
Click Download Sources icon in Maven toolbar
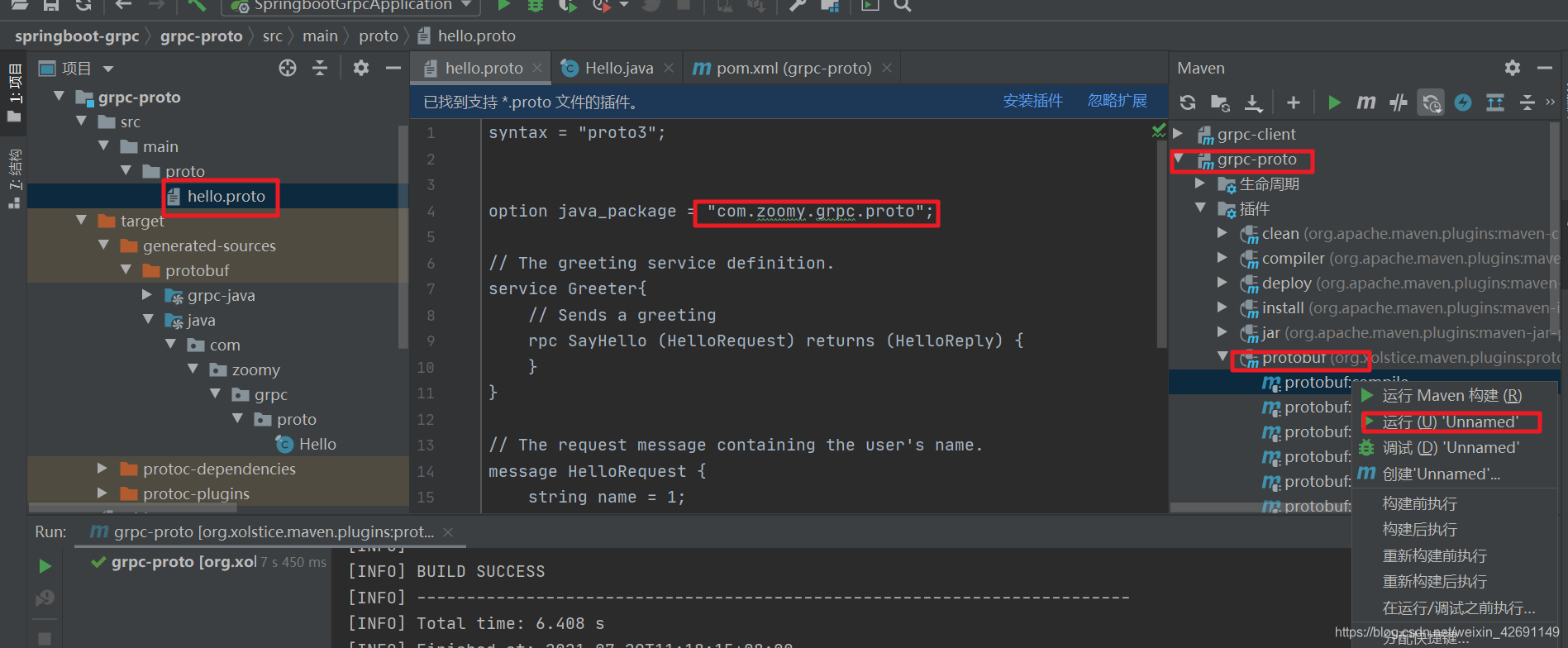(1253, 102)
